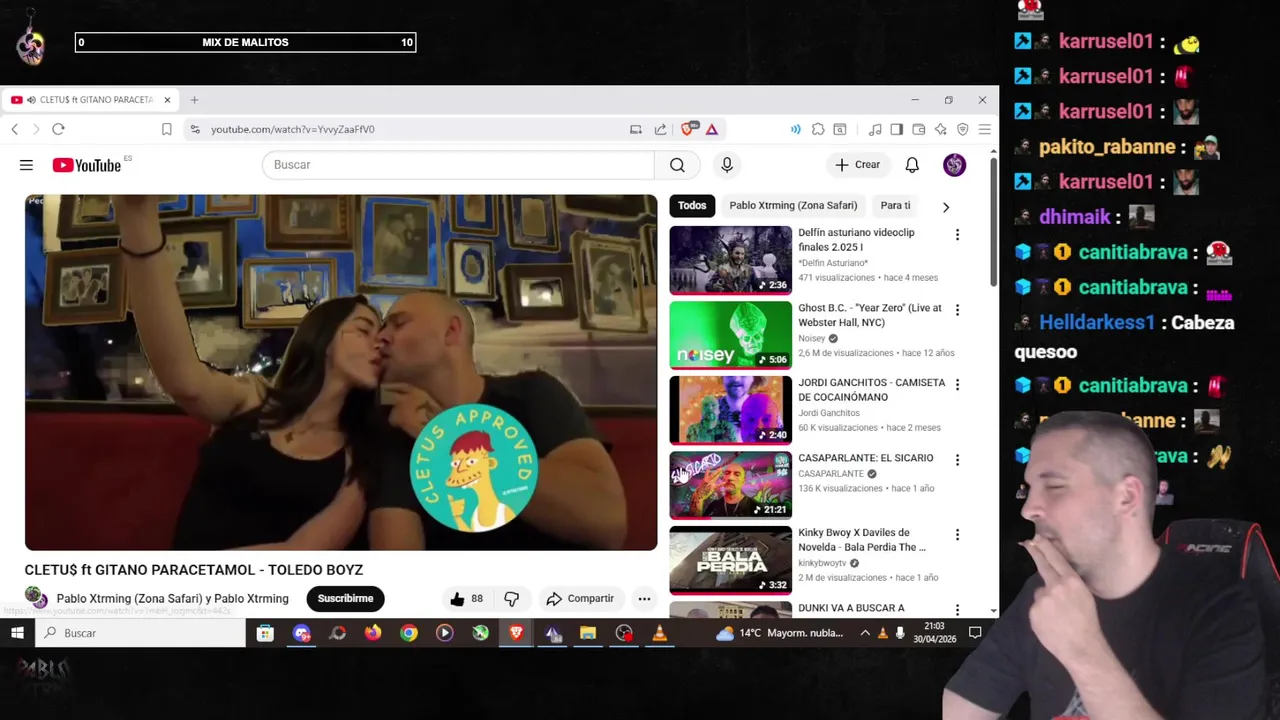Open options for Ghost B.C. Year Zero video
The image size is (1280, 720).
click(957, 310)
